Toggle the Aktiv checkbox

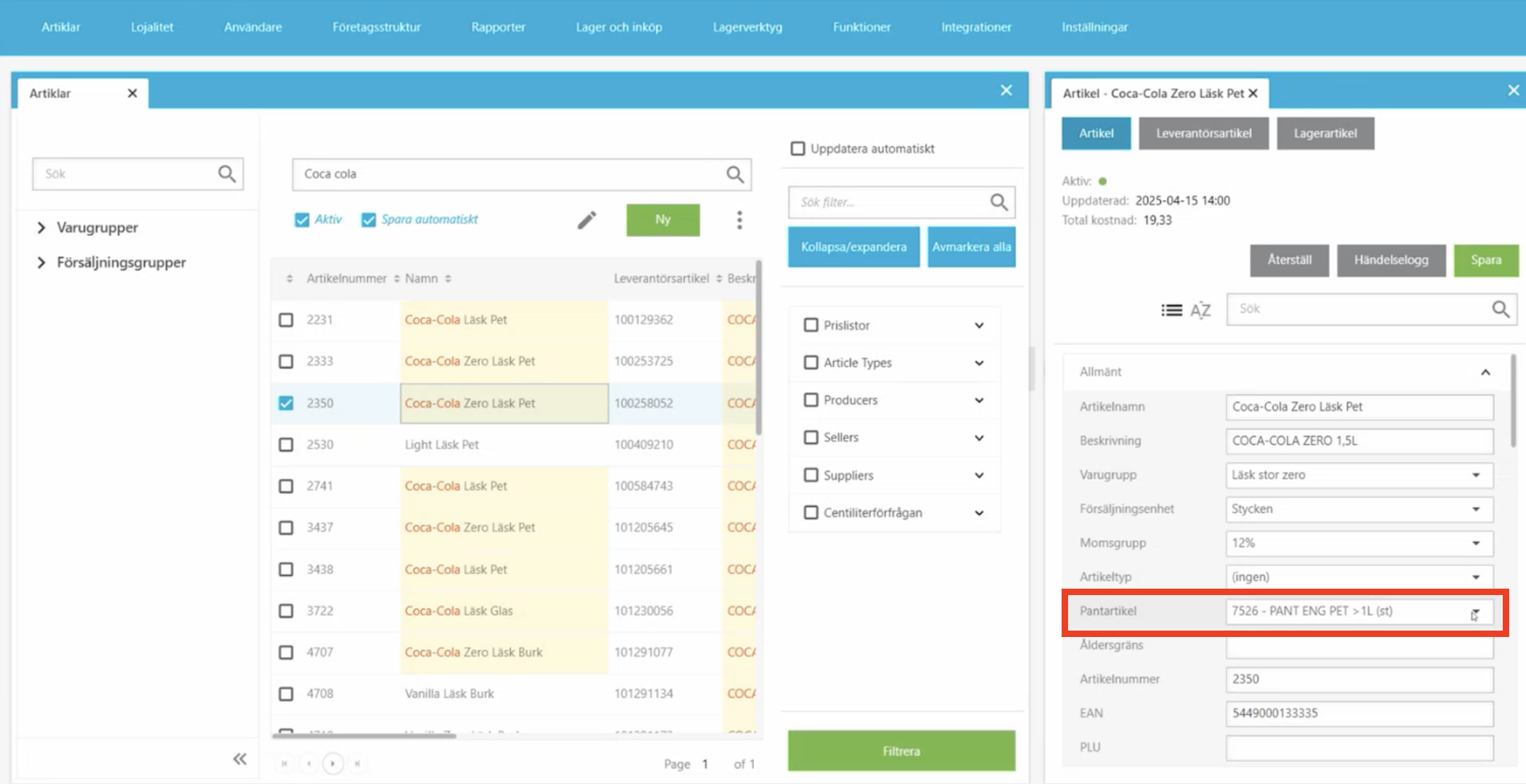click(x=302, y=220)
